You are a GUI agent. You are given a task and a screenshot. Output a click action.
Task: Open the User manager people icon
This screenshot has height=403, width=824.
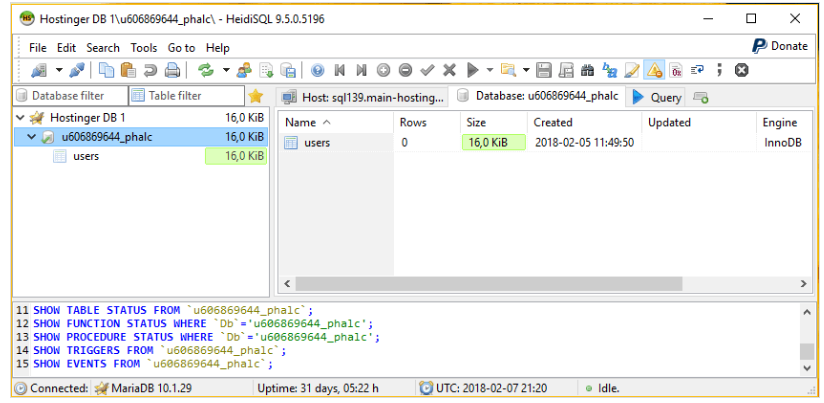pyautogui.click(x=244, y=70)
